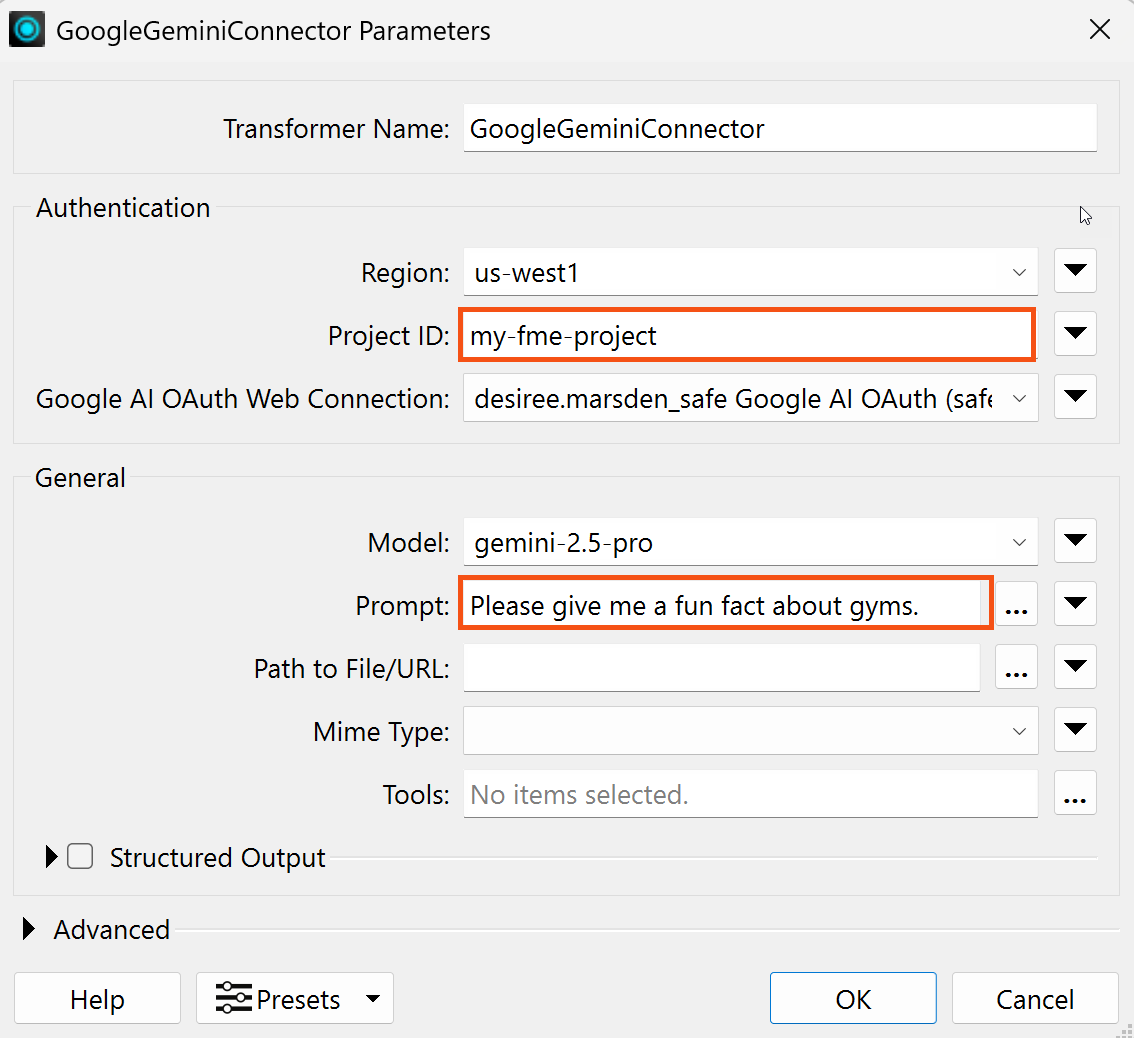The height and width of the screenshot is (1038, 1134).
Task: Click the Cancel button
Action: tap(1035, 998)
